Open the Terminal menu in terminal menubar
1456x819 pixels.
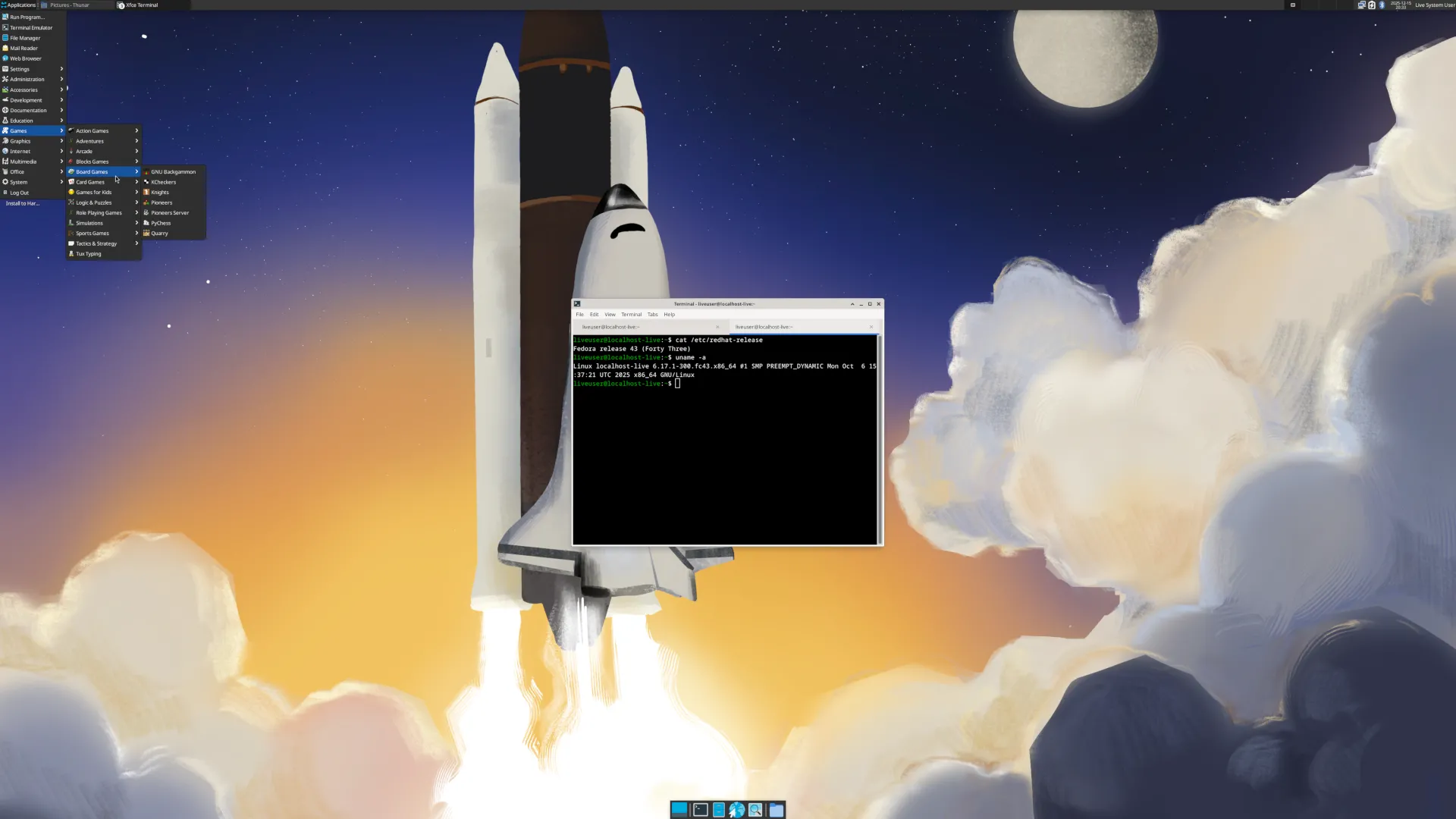[631, 315]
